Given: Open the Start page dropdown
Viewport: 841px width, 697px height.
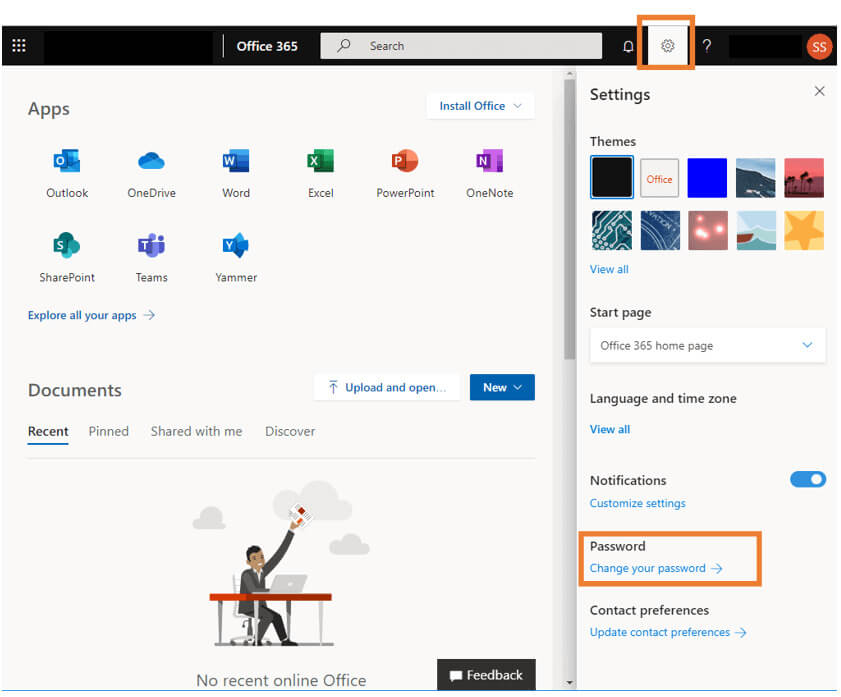Looking at the screenshot, I should click(x=707, y=346).
